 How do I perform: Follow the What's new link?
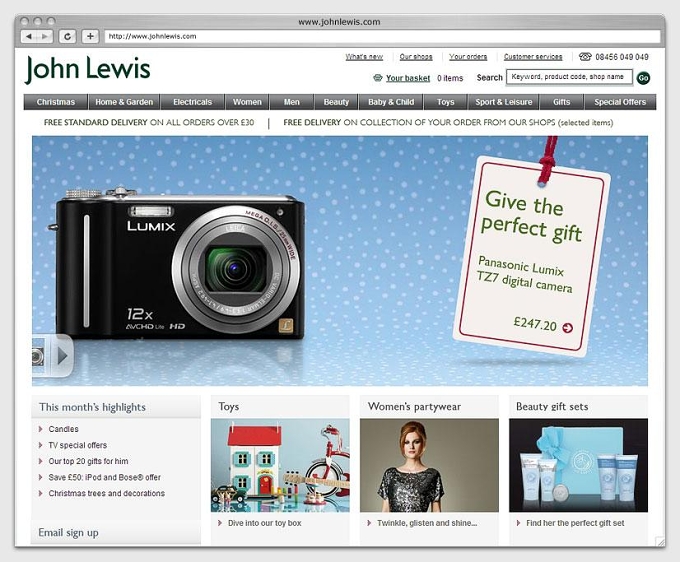(x=364, y=57)
